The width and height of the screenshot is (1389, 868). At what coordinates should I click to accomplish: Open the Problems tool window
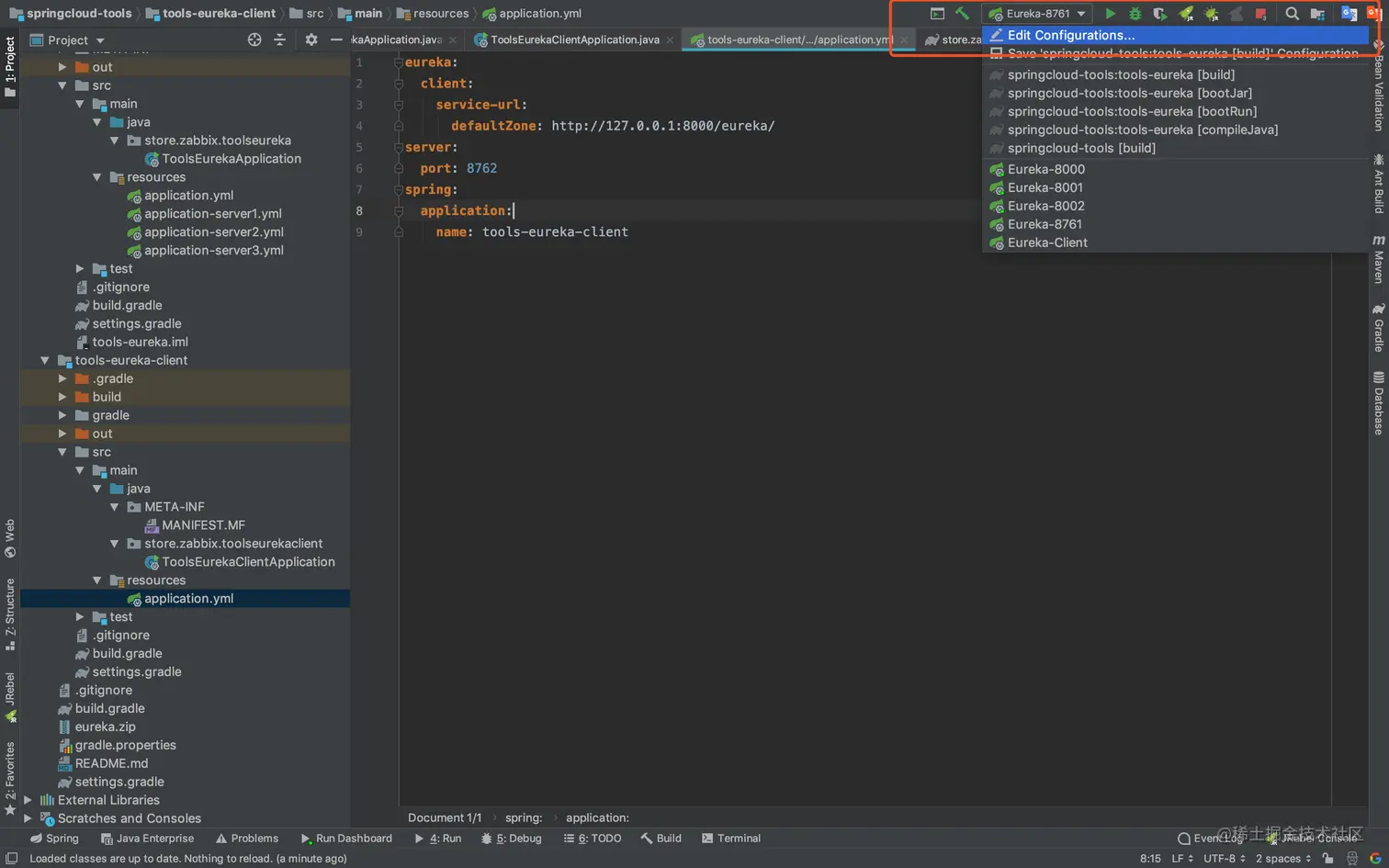(x=247, y=839)
